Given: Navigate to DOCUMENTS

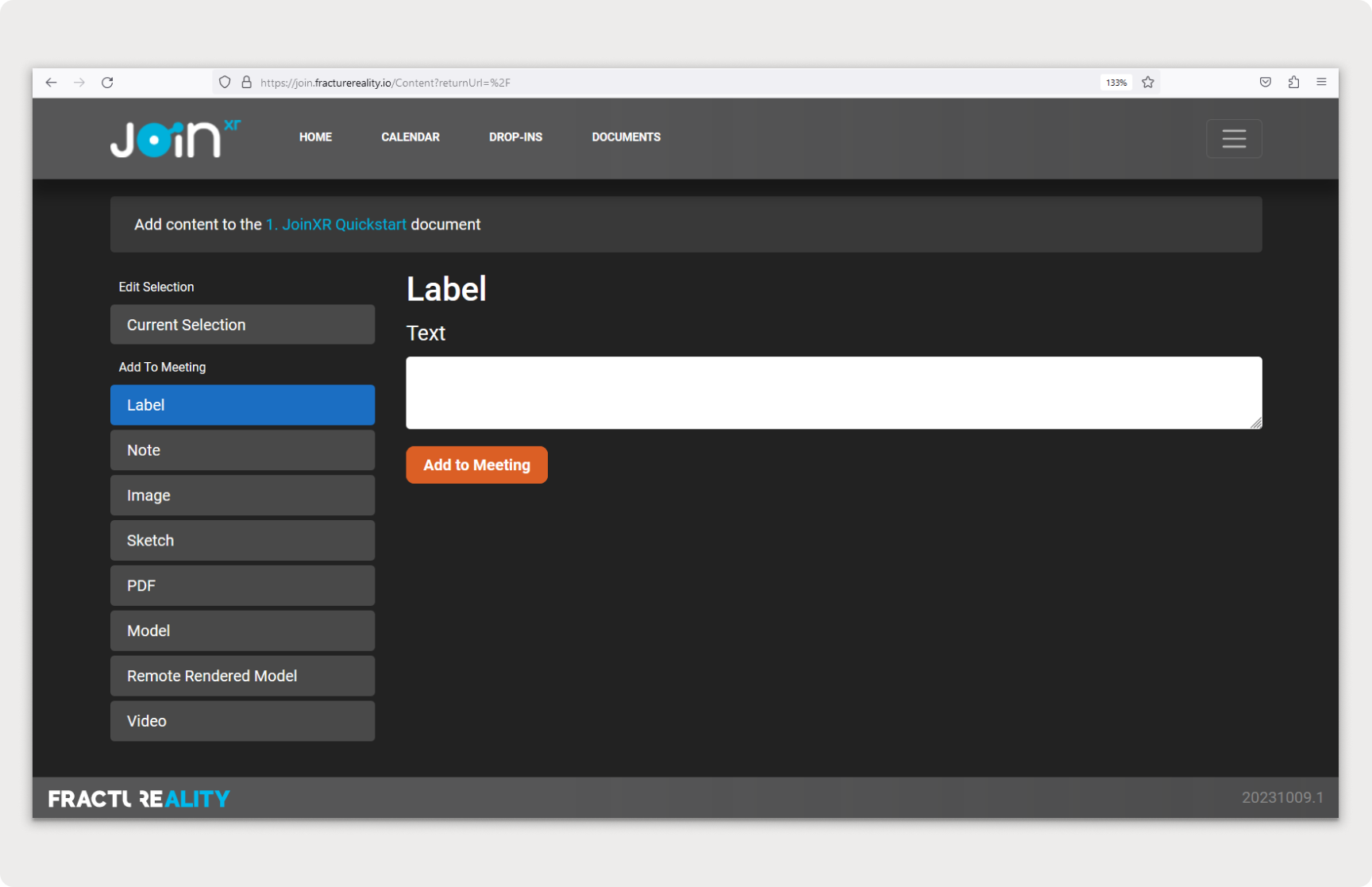Looking at the screenshot, I should point(626,137).
